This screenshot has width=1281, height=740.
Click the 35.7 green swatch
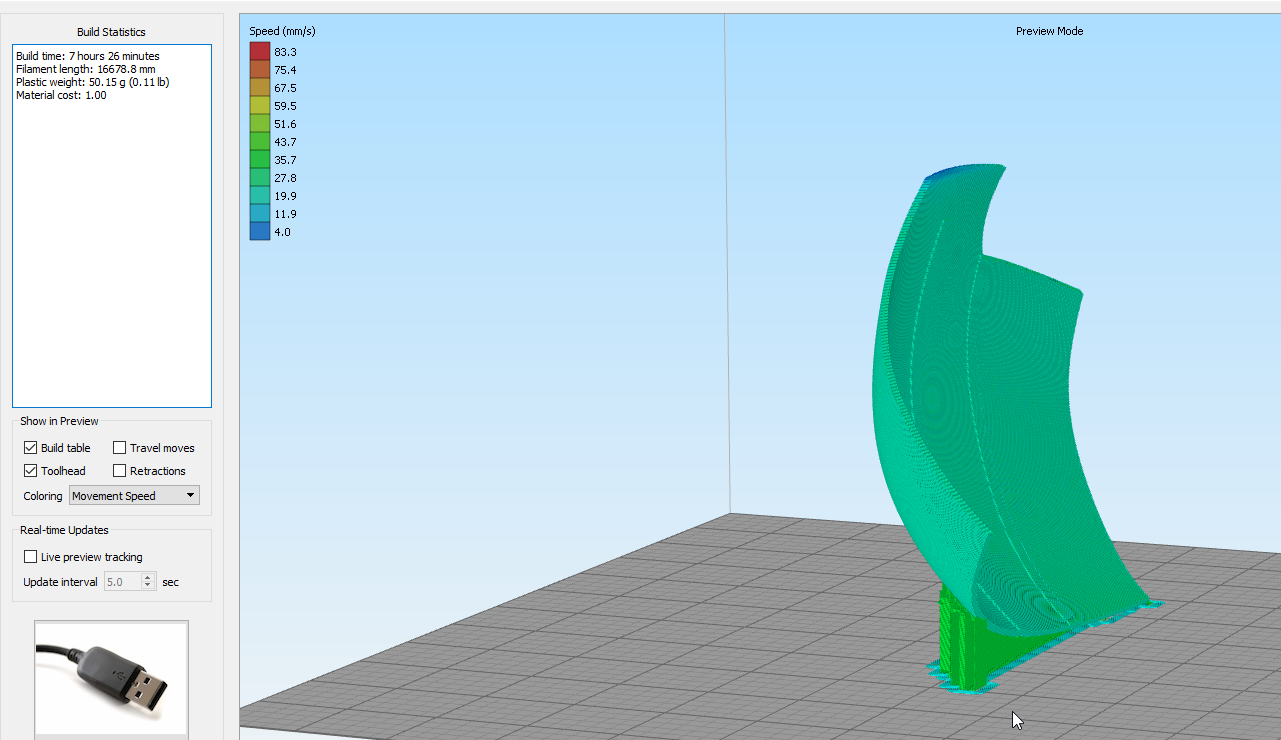point(260,160)
